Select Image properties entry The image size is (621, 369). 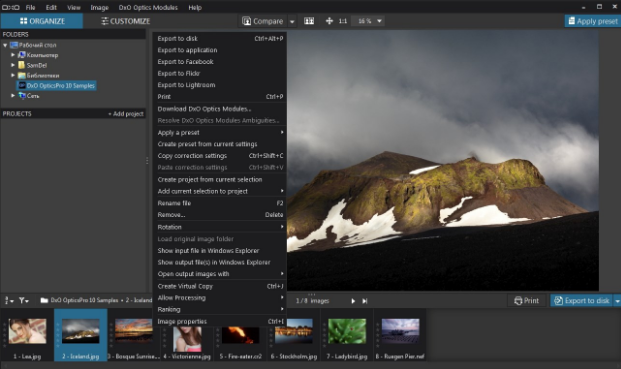click(220, 321)
